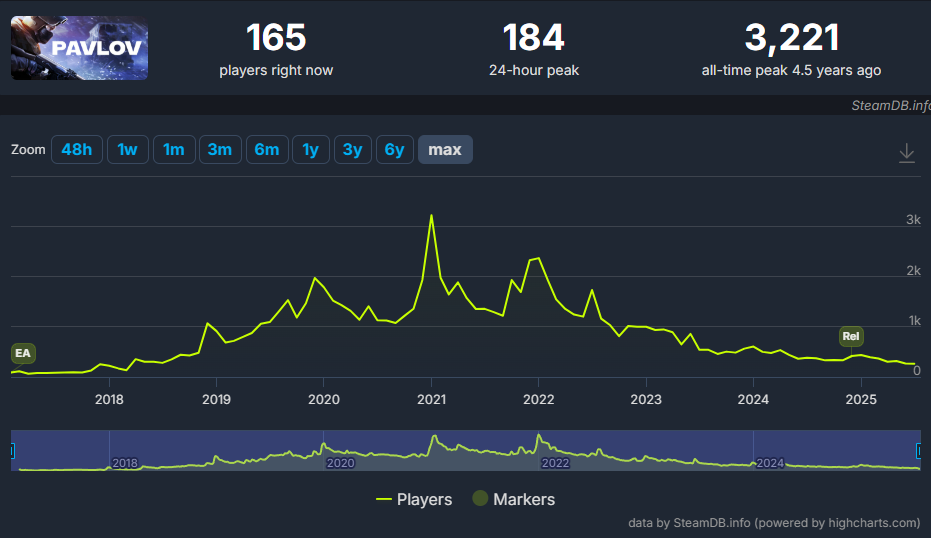Click the 2024 x-axis label
The image size is (931, 538).
(753, 399)
